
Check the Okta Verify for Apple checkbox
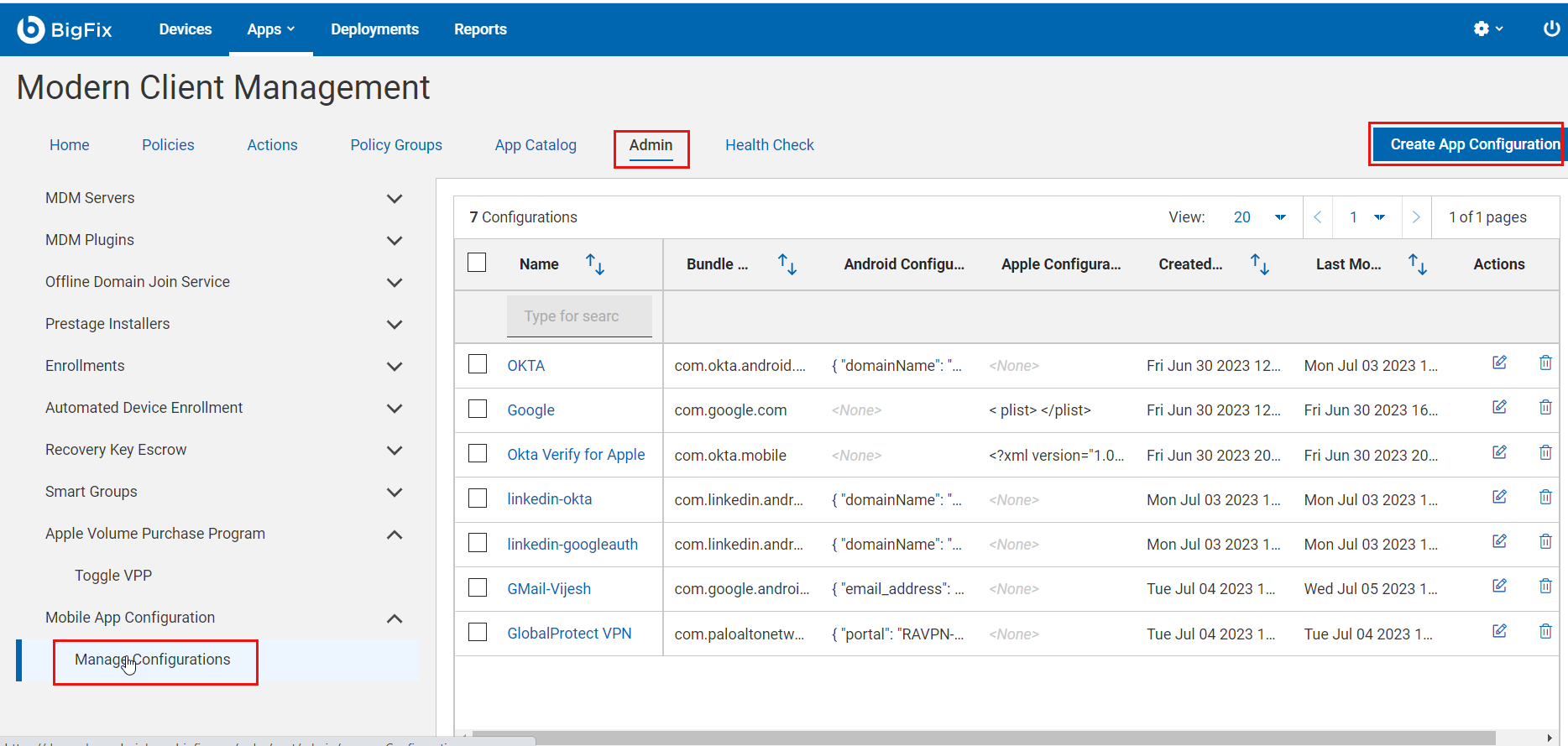[478, 454]
